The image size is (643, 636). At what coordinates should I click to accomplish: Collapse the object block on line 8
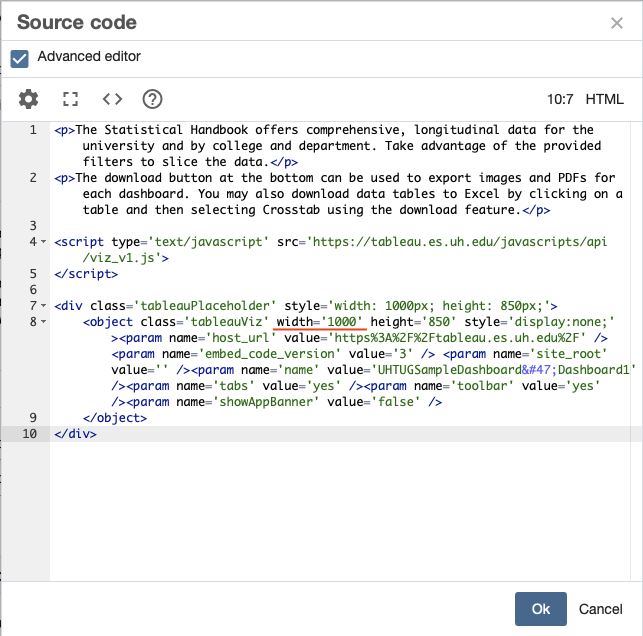tap(43, 321)
